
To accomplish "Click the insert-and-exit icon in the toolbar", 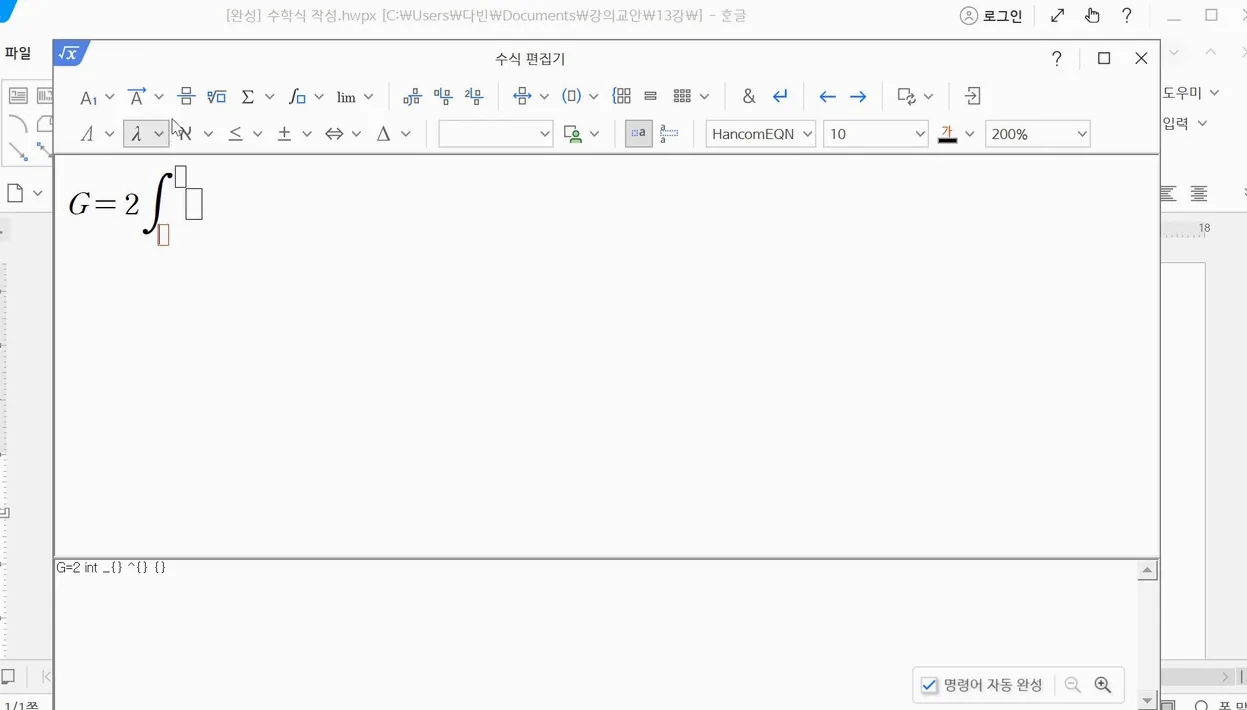I will [x=973, y=96].
